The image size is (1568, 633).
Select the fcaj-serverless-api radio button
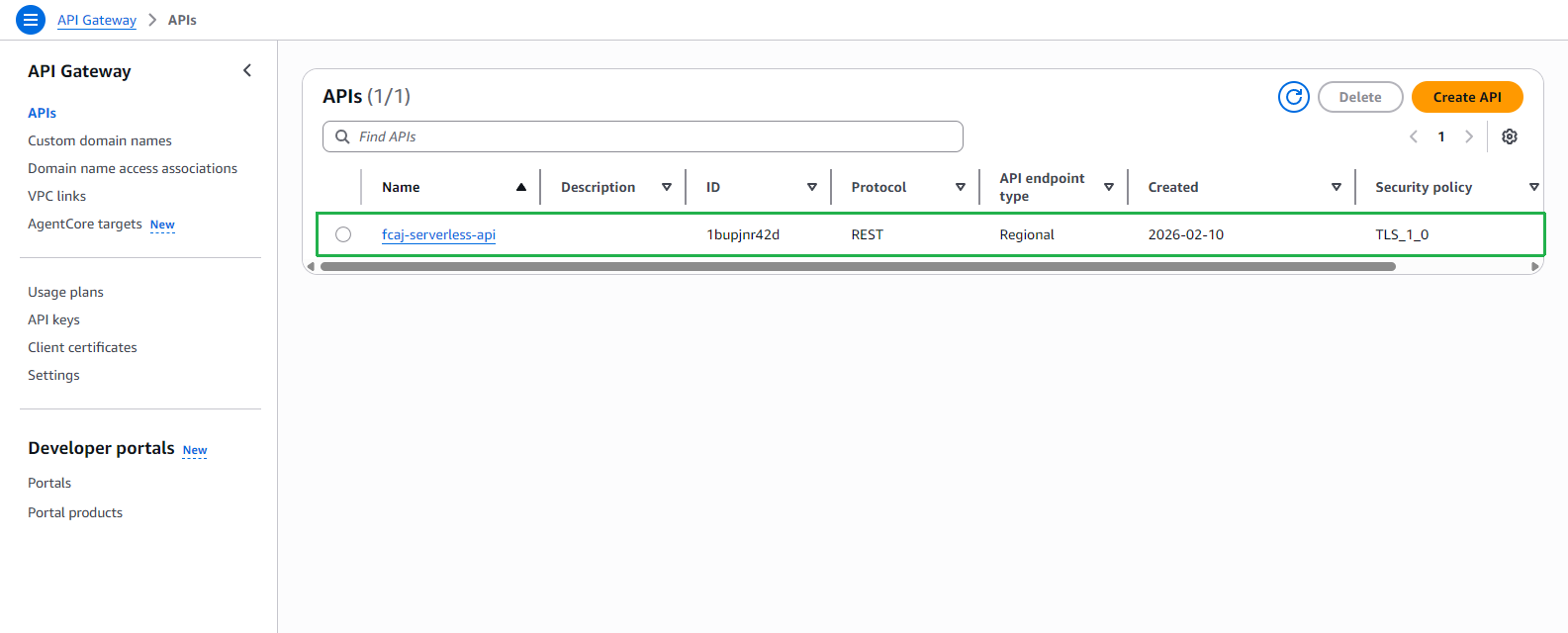[x=343, y=234]
